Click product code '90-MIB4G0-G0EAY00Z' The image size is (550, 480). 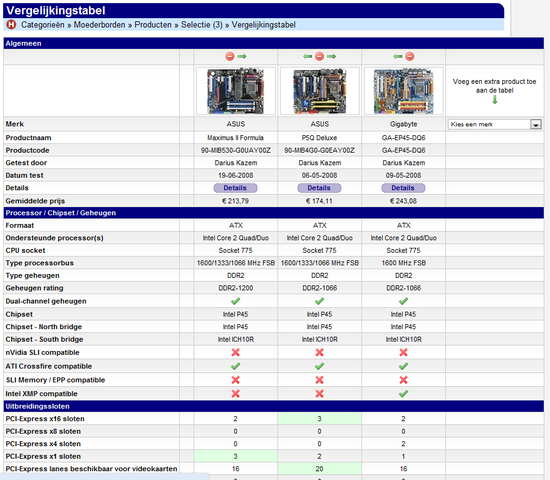(320, 151)
